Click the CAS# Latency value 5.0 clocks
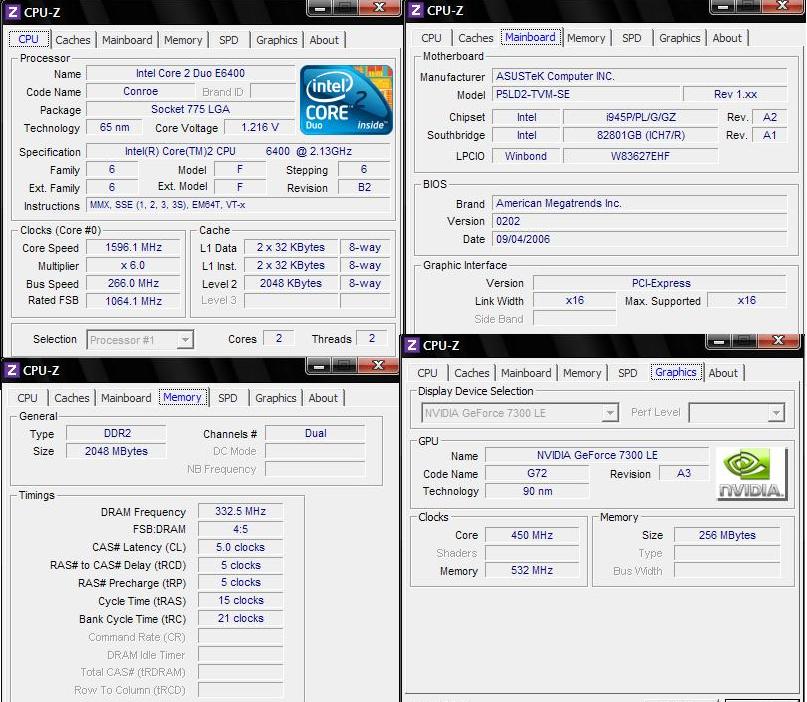Screen dimensions: 807x702 (x=240, y=547)
